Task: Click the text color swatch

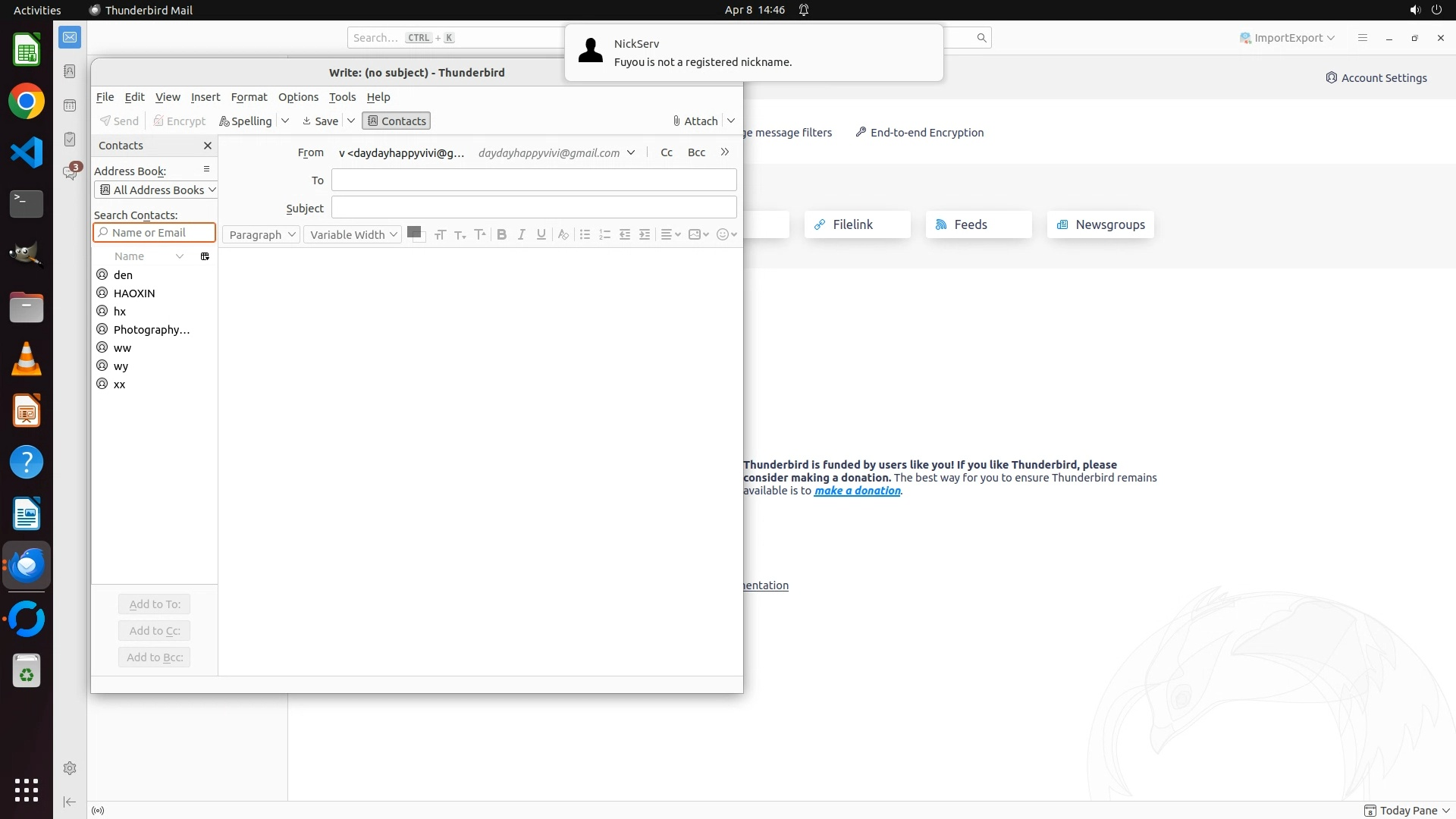Action: point(413,232)
